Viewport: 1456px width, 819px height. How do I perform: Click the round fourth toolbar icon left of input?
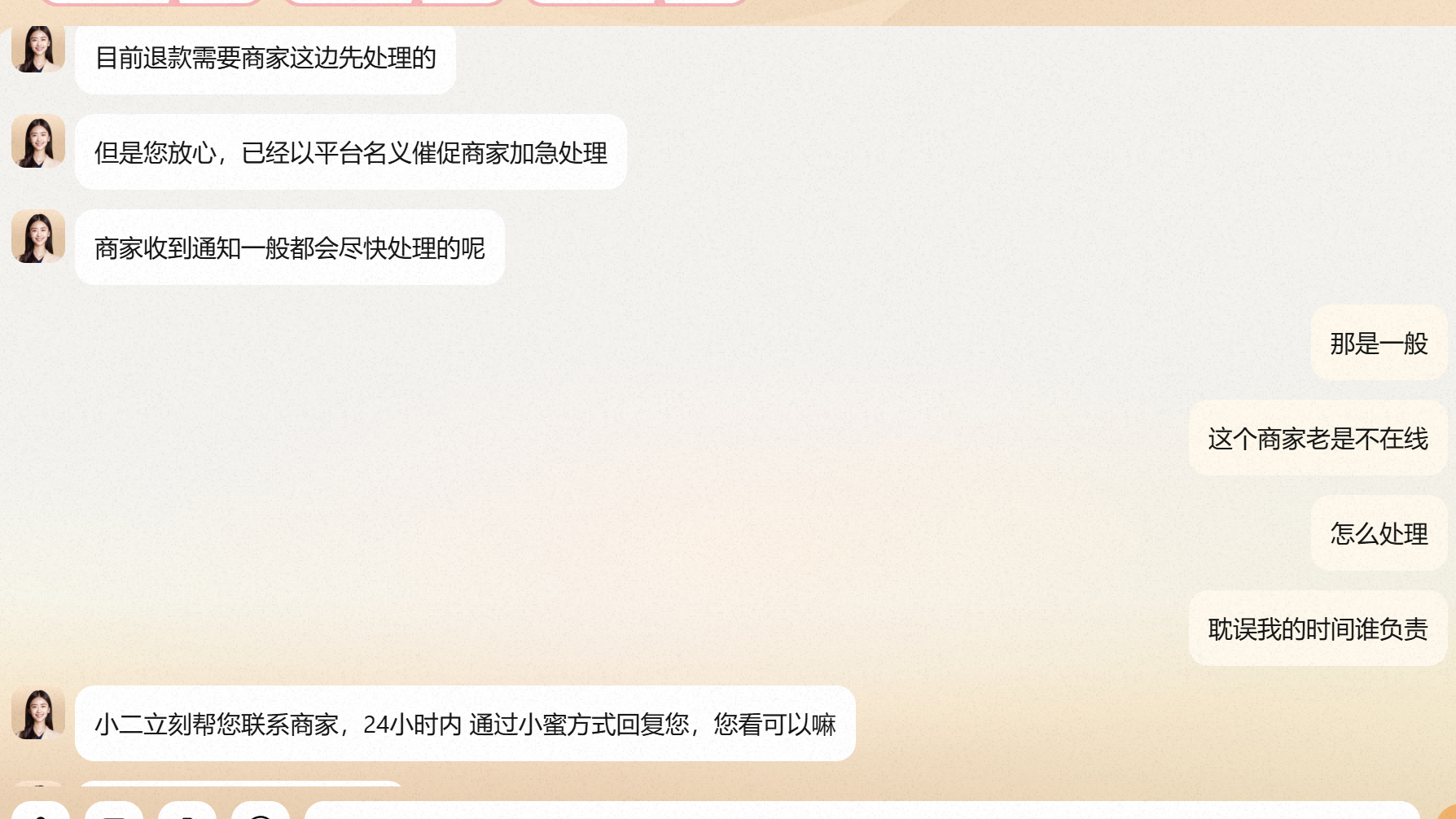point(261,810)
